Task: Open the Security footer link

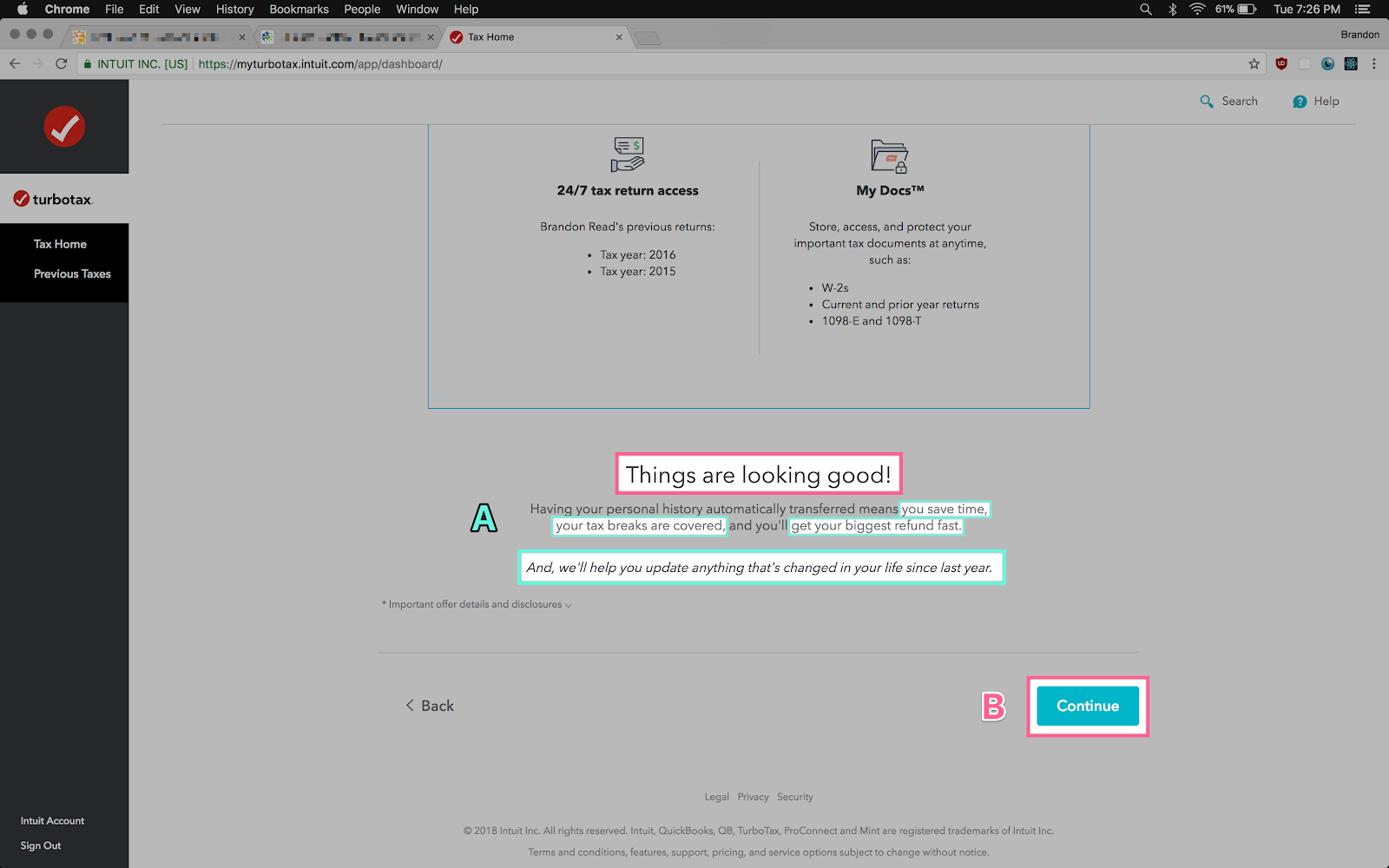Action: (x=795, y=797)
